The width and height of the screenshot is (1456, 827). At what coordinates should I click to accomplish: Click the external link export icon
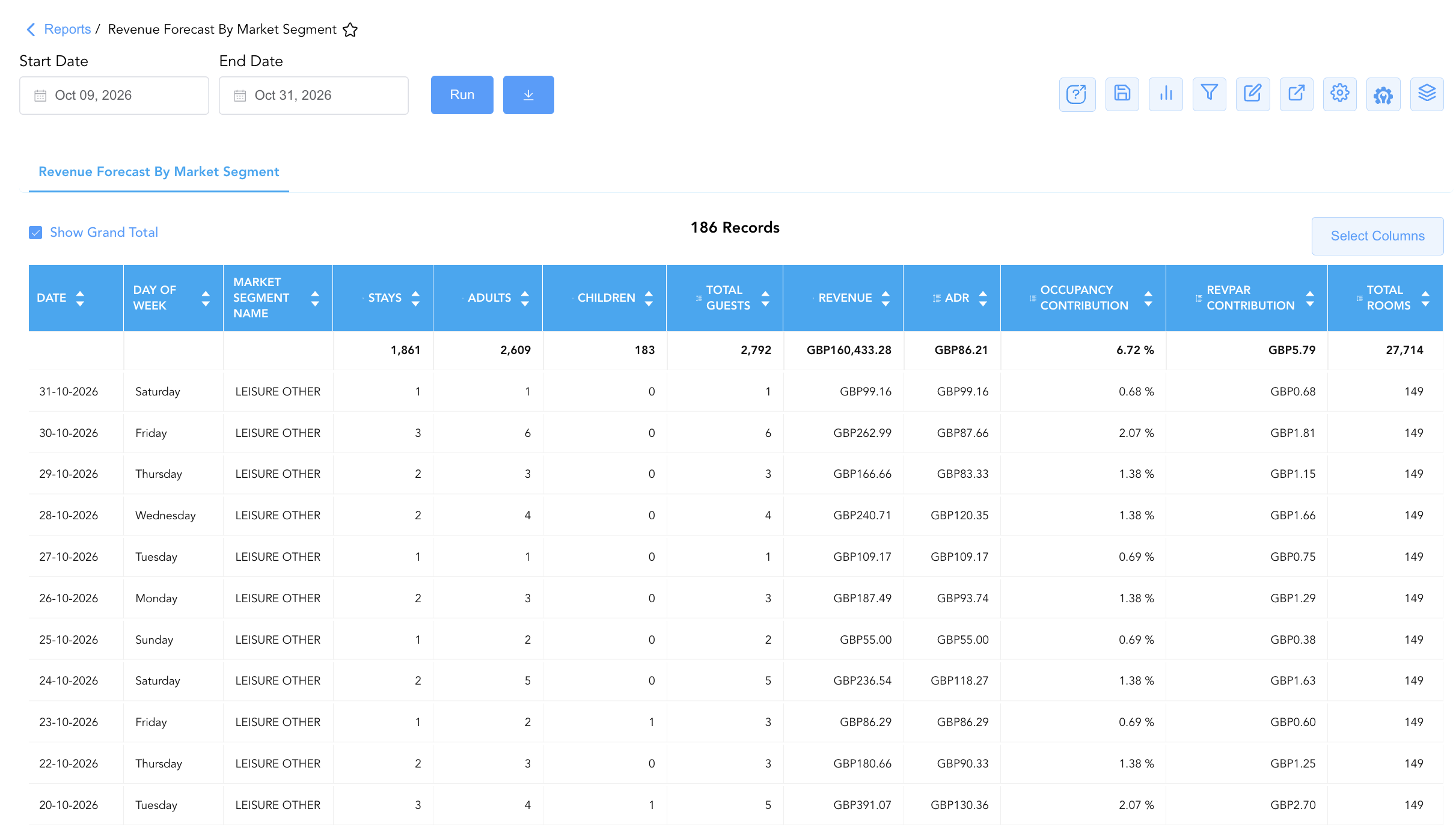(1296, 94)
